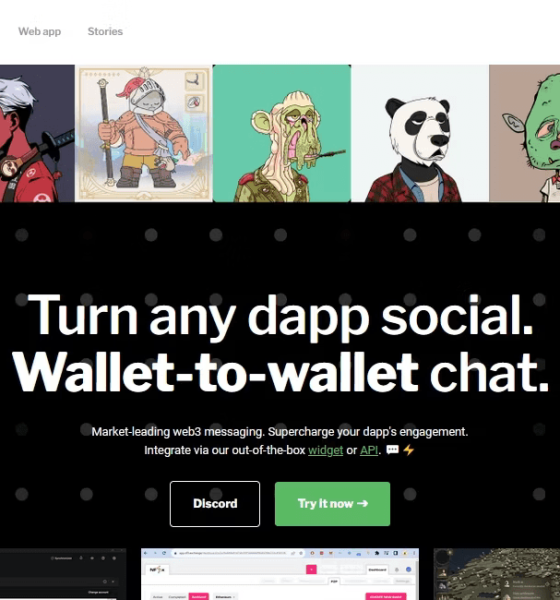This screenshot has height=600, width=560.
Task: Click the lightning bolt emoji icon
Action: click(x=409, y=450)
